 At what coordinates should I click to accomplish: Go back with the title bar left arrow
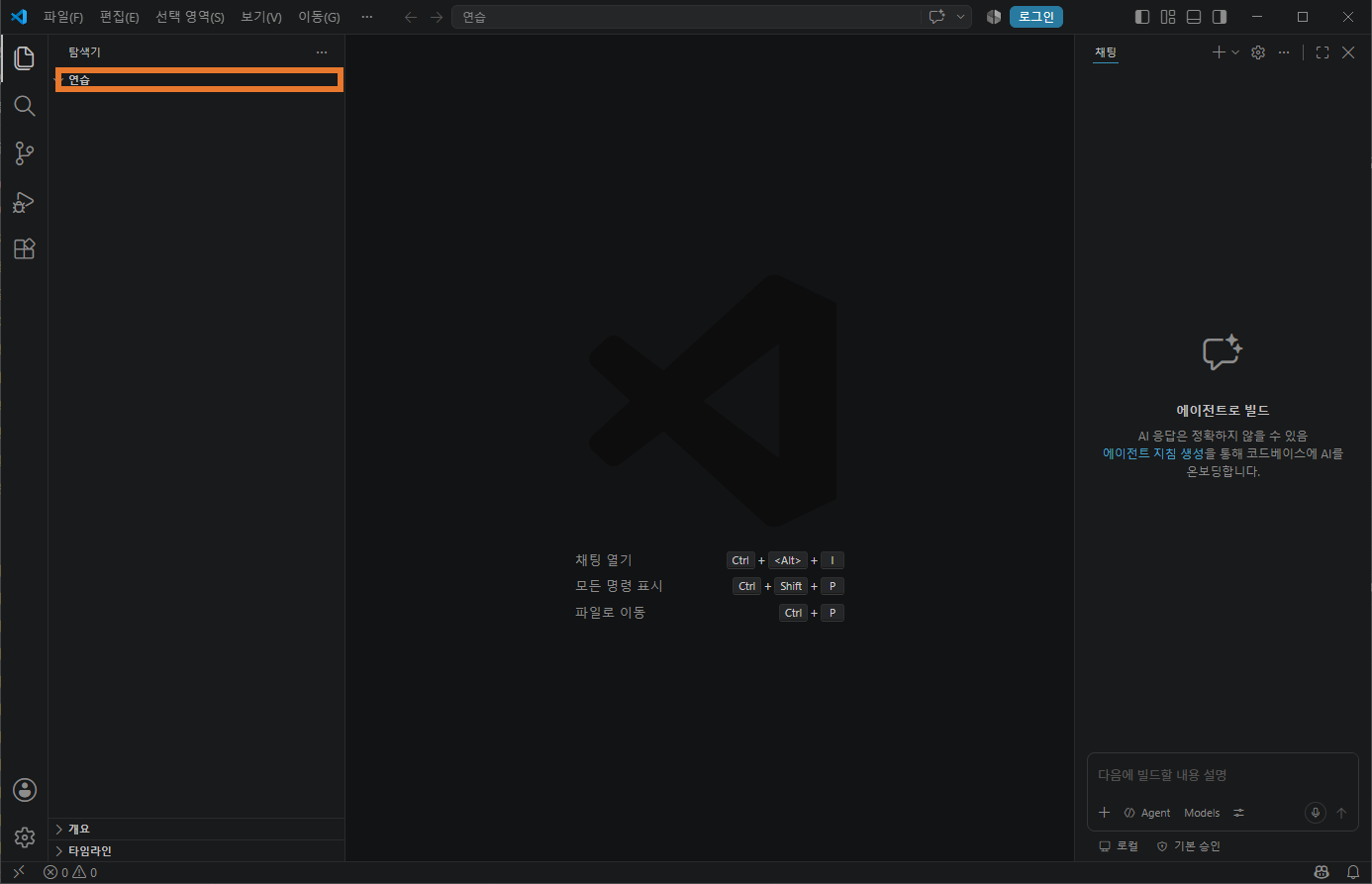coord(411,17)
